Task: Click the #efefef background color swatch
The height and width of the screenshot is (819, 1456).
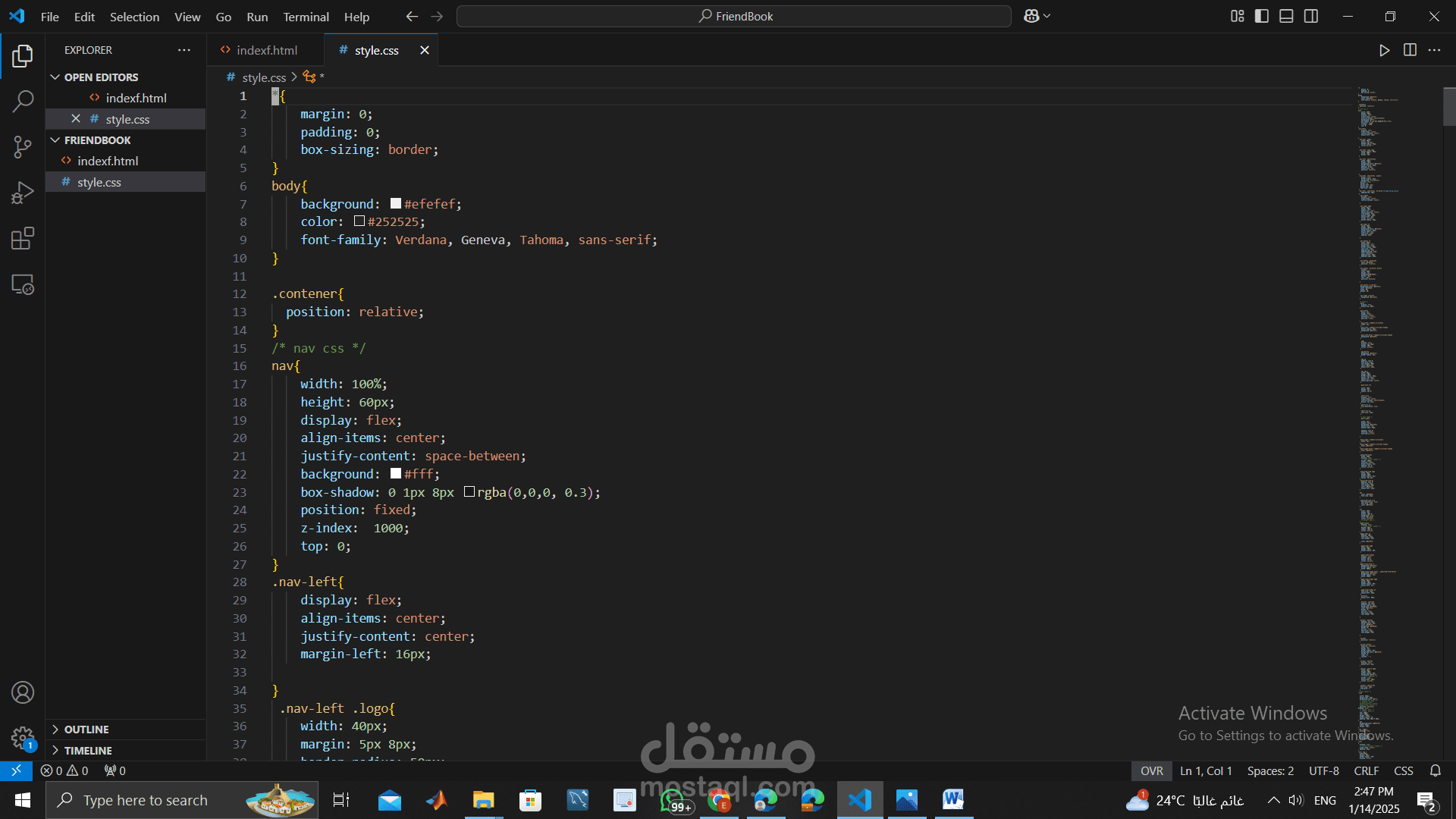Action: pos(396,203)
